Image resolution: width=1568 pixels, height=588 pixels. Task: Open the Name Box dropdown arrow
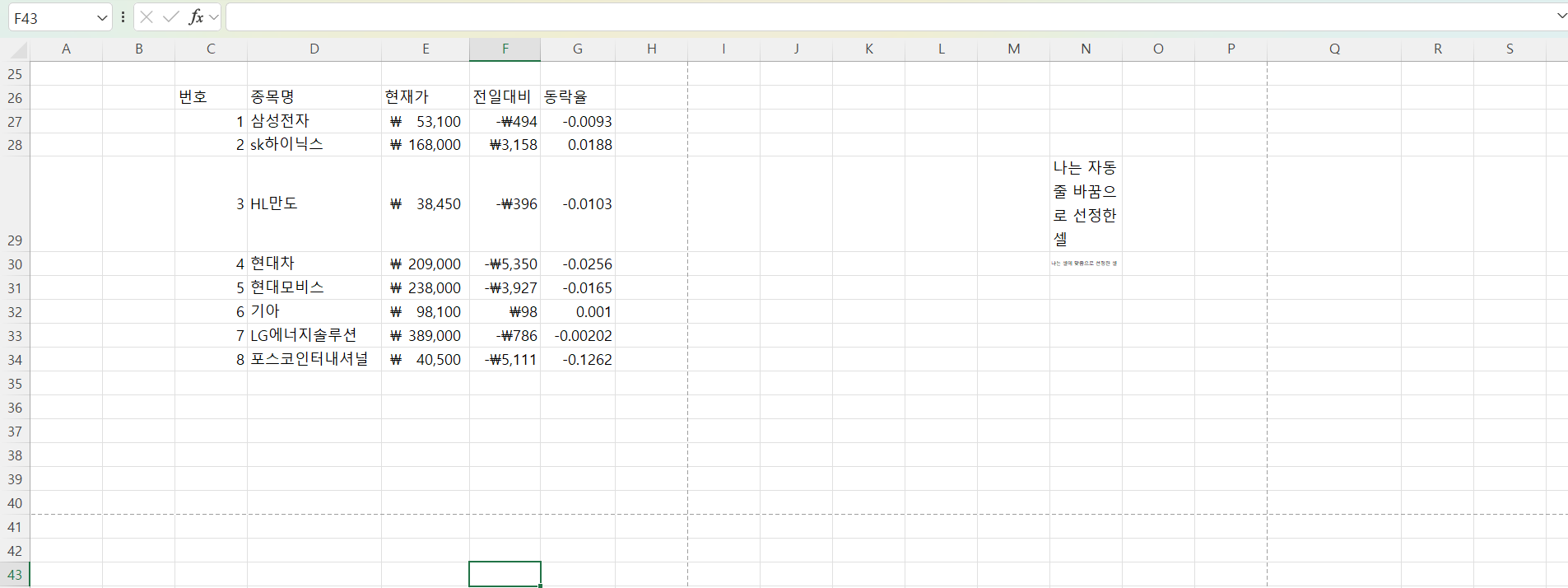pyautogui.click(x=102, y=17)
